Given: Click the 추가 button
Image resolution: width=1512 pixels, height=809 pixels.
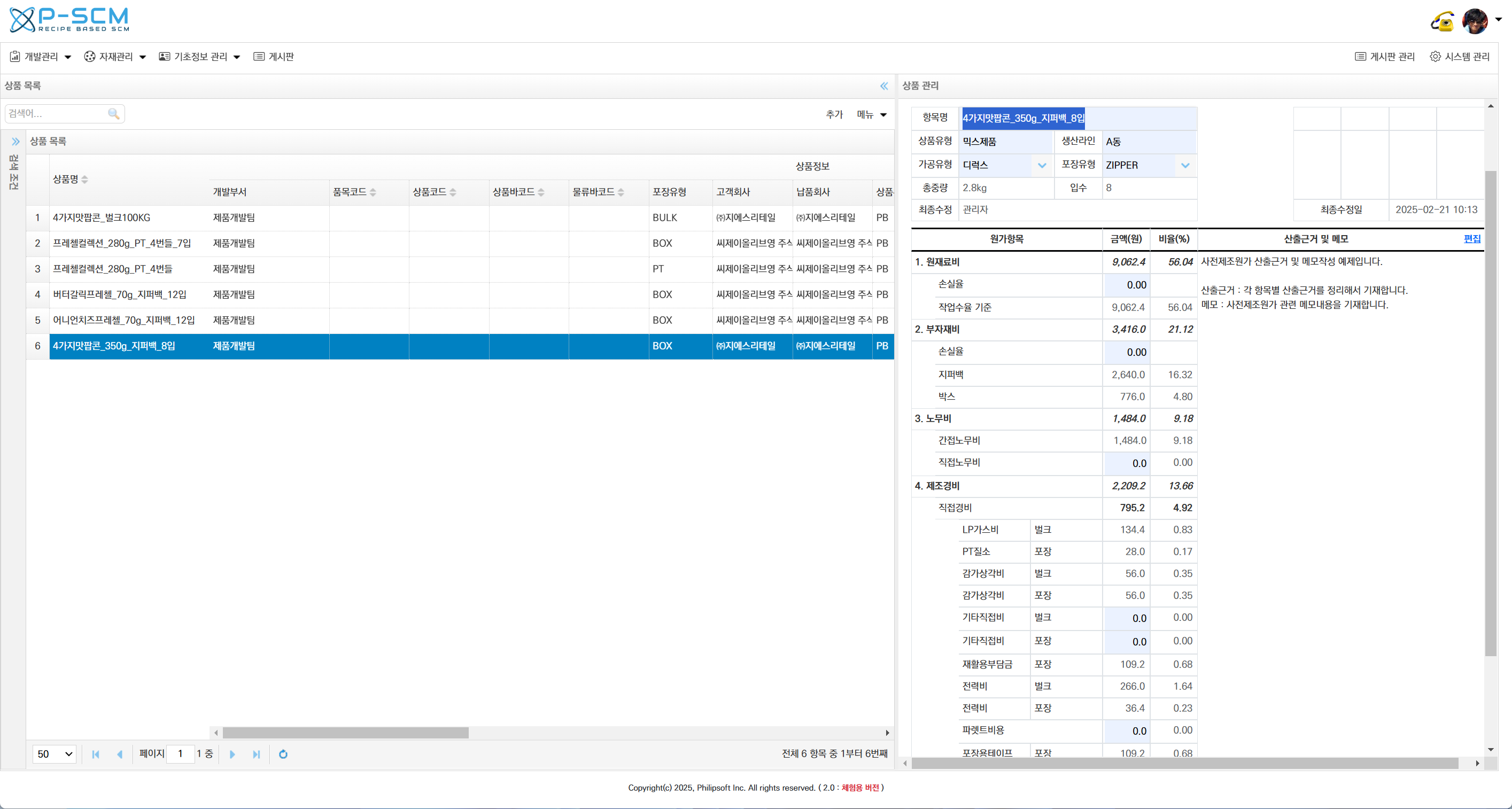Looking at the screenshot, I should click(x=834, y=114).
